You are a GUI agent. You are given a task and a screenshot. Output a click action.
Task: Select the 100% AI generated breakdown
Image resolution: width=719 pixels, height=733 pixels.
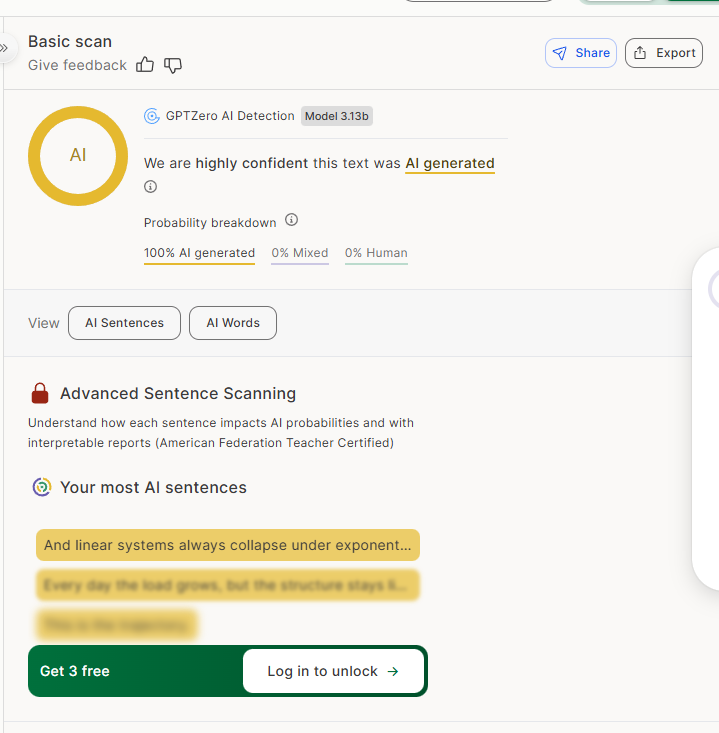coord(199,253)
